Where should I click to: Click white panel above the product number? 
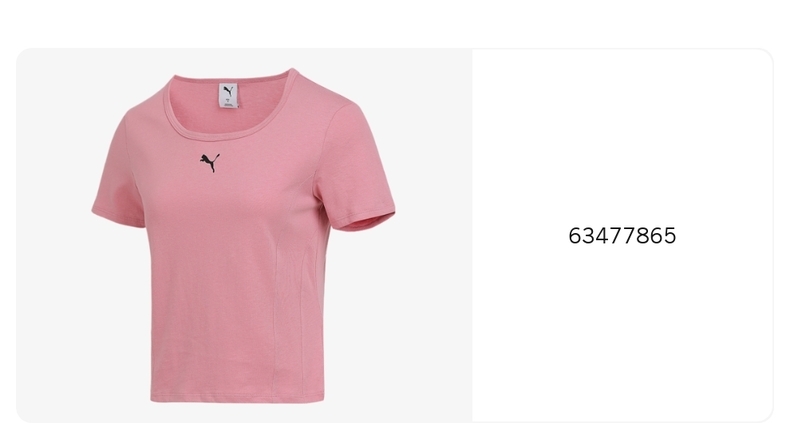coord(622,136)
